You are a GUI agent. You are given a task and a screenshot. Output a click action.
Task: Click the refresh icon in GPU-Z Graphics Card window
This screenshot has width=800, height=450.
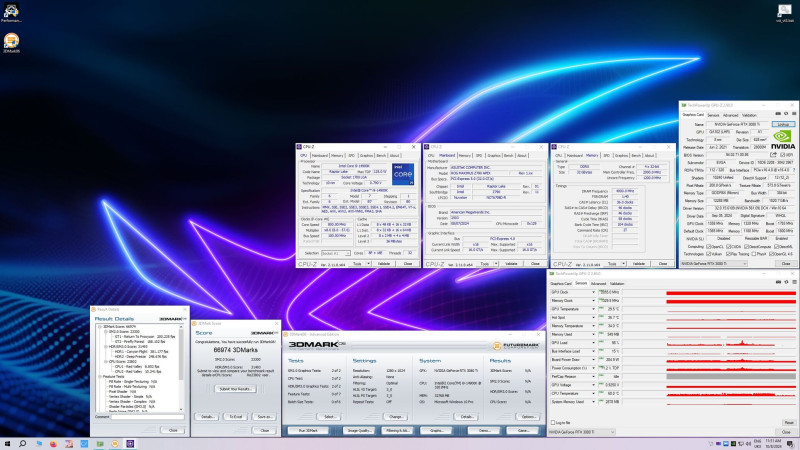coord(786,114)
